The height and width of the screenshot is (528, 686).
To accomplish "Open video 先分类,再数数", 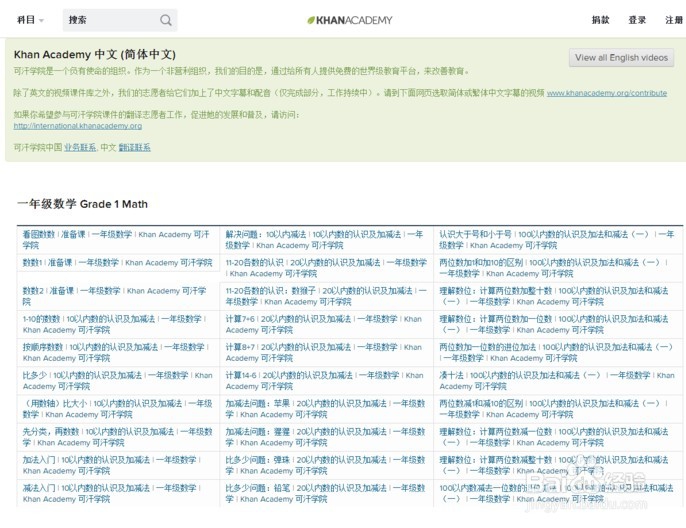I will pos(117,437).
